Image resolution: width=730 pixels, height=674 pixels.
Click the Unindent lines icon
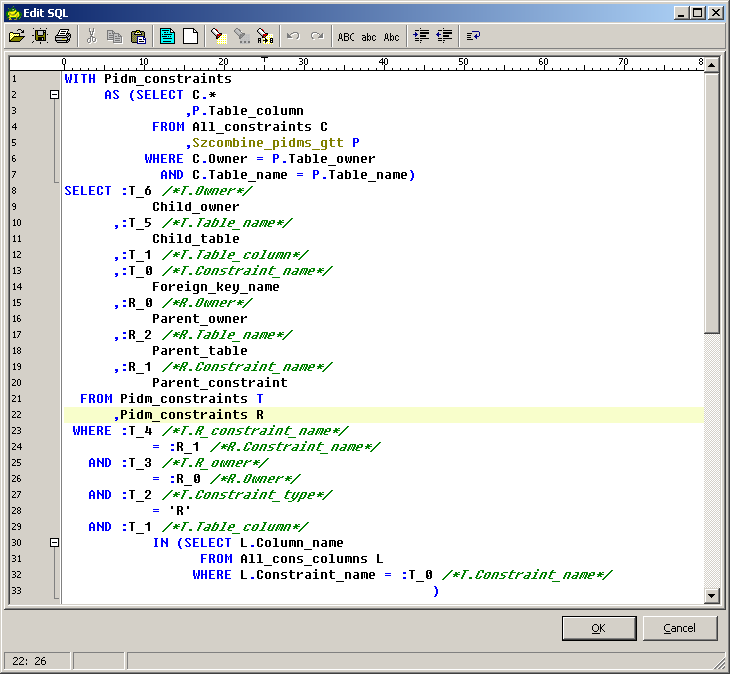pos(444,36)
